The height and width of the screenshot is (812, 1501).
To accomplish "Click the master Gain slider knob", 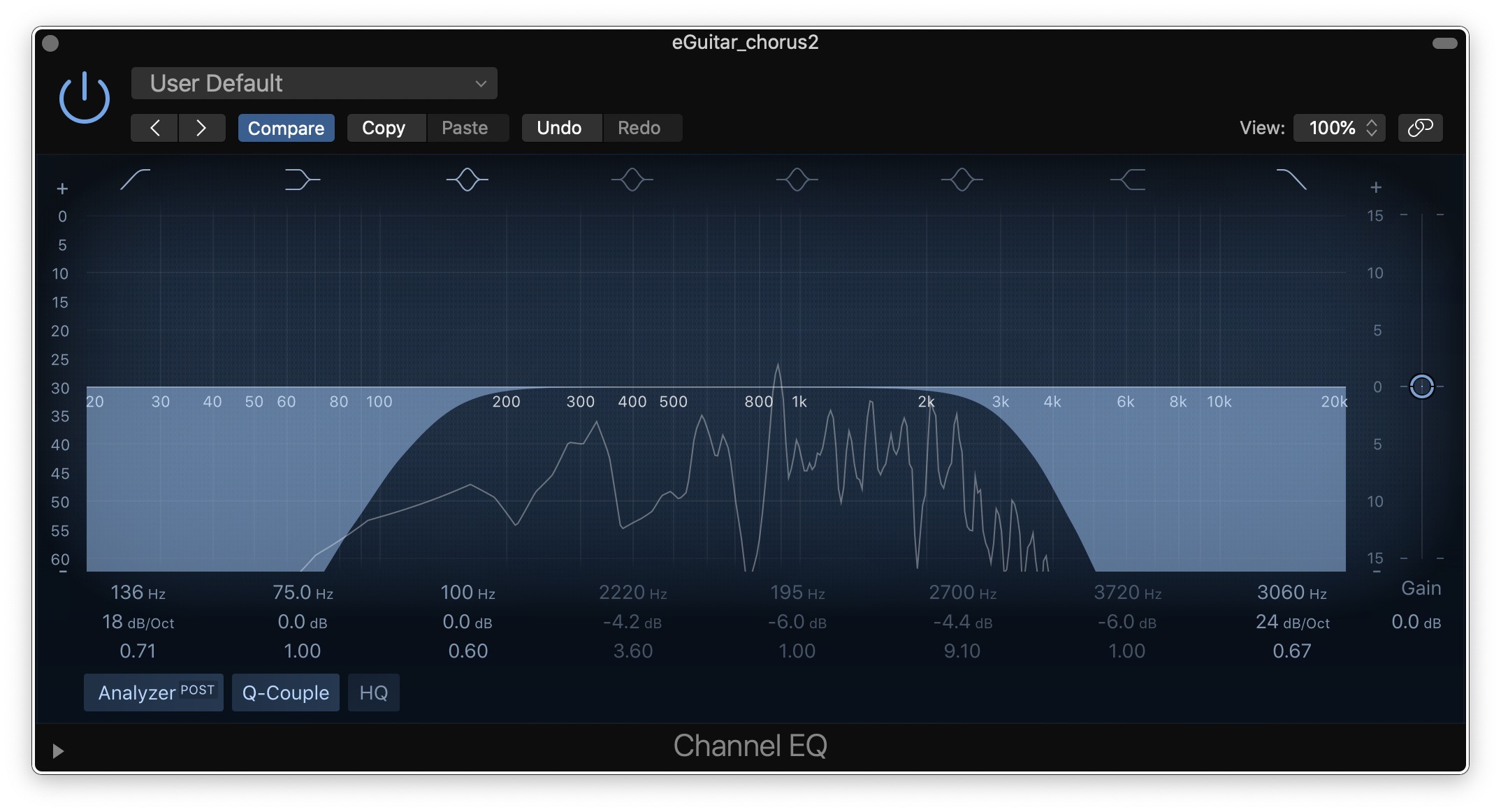I will pyautogui.click(x=1421, y=386).
